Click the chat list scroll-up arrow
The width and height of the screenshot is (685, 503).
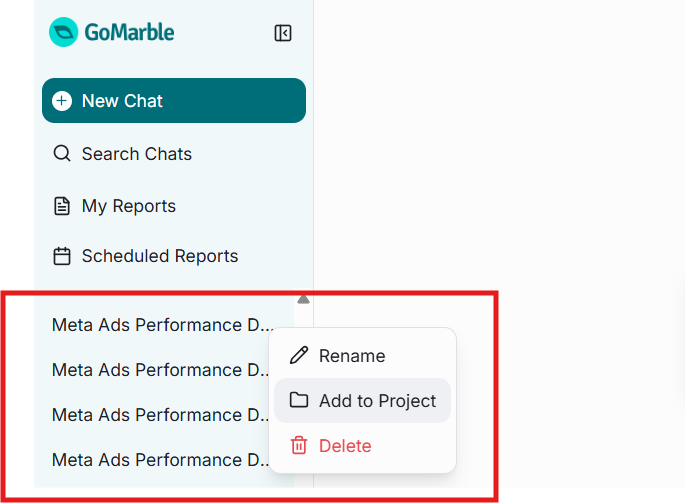(303, 299)
